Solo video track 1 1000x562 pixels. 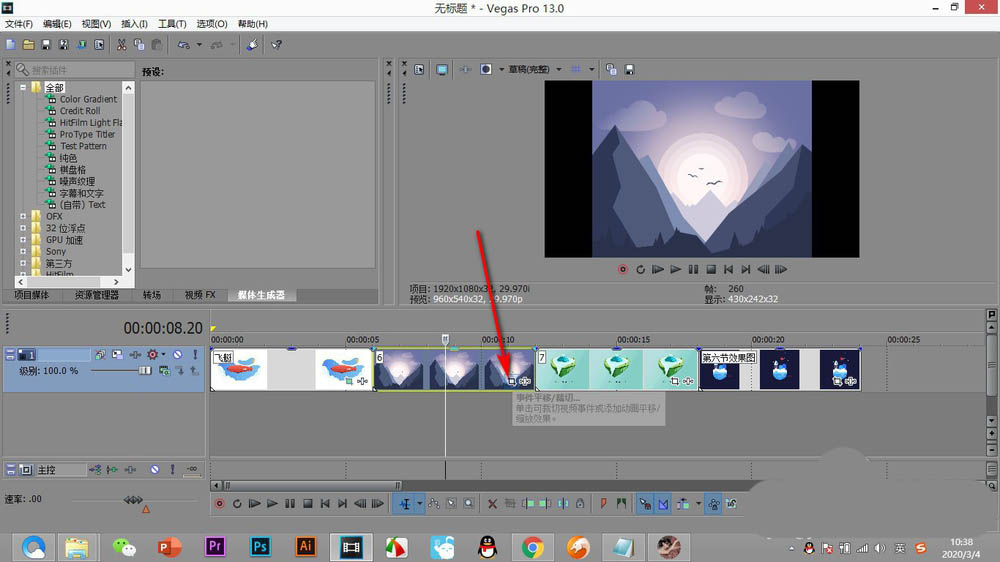click(195, 354)
